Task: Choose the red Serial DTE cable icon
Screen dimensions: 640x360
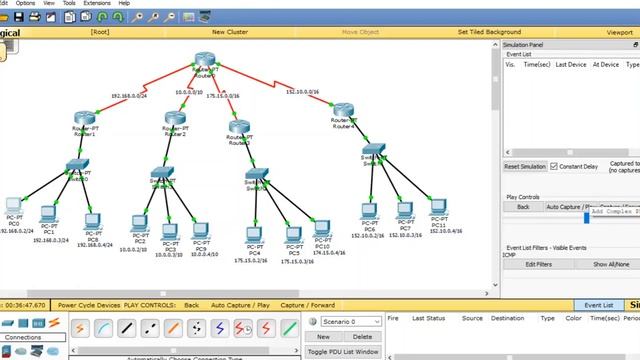Action: [266, 328]
